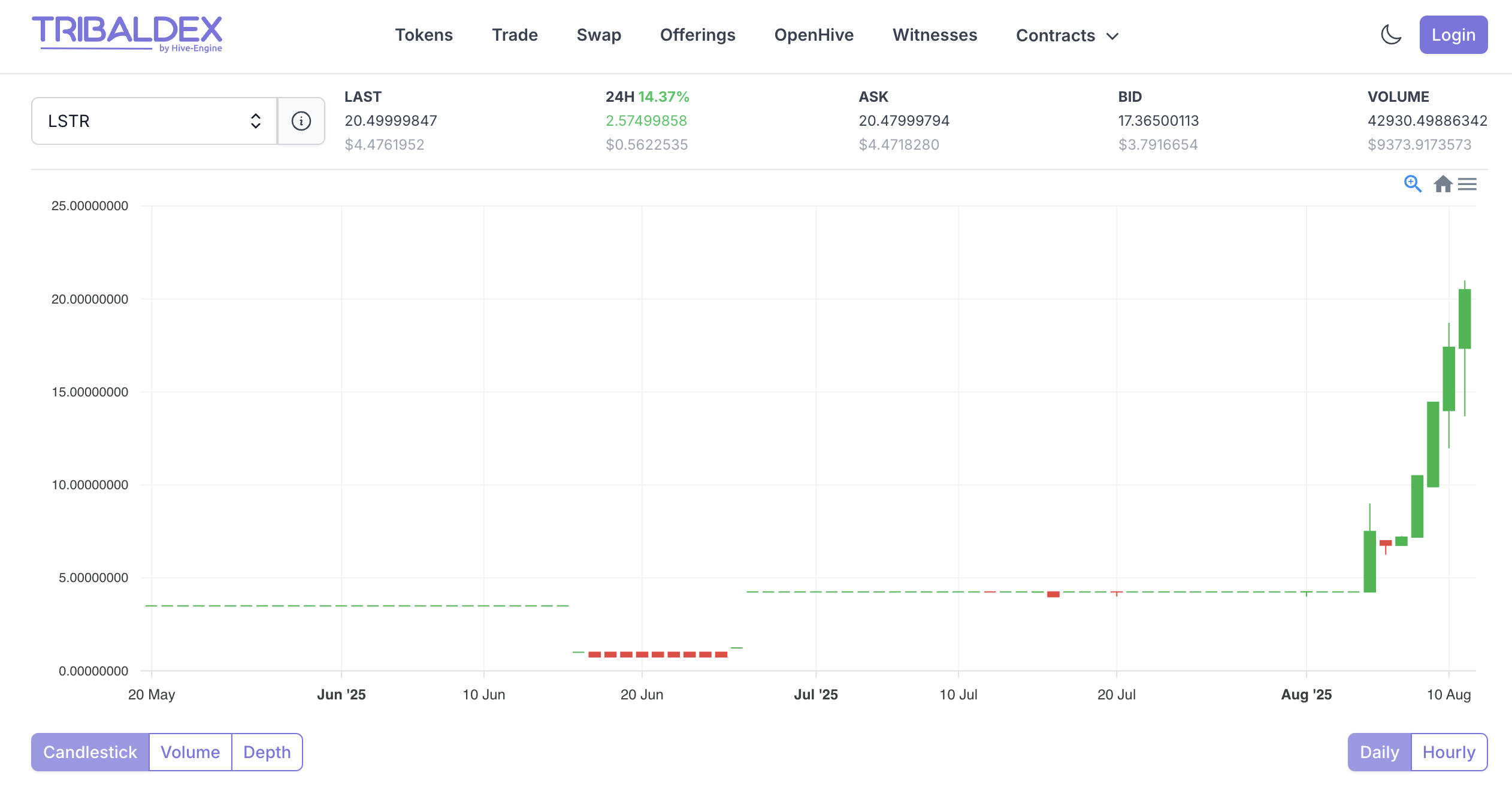Open Witnesses page
This screenshot has height=806, width=1512.
[935, 35]
